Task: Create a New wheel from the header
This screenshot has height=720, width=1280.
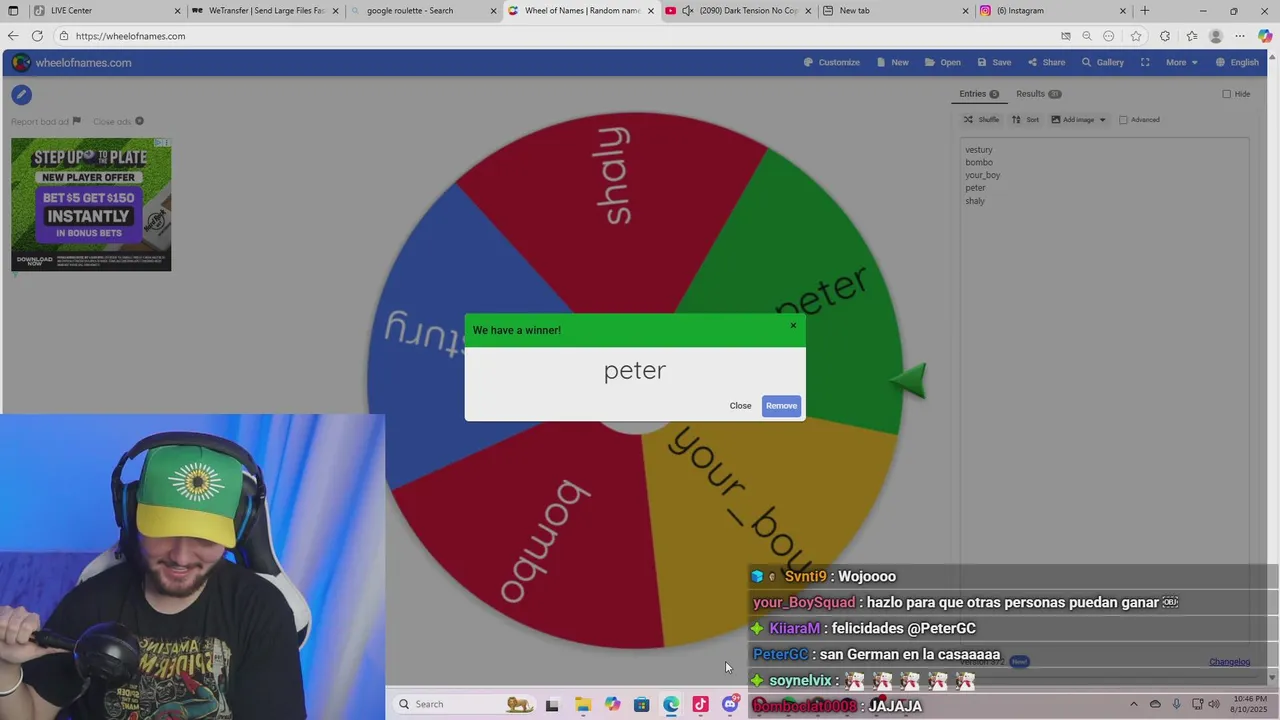Action: pos(892,62)
